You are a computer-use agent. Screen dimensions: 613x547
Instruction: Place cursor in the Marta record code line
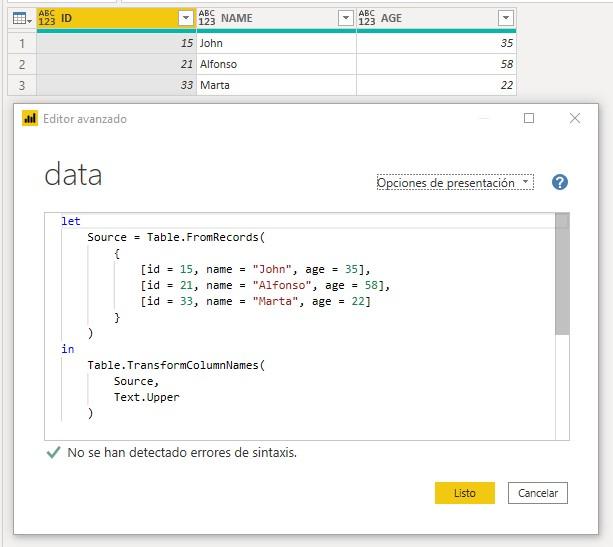pyautogui.click(x=255, y=301)
